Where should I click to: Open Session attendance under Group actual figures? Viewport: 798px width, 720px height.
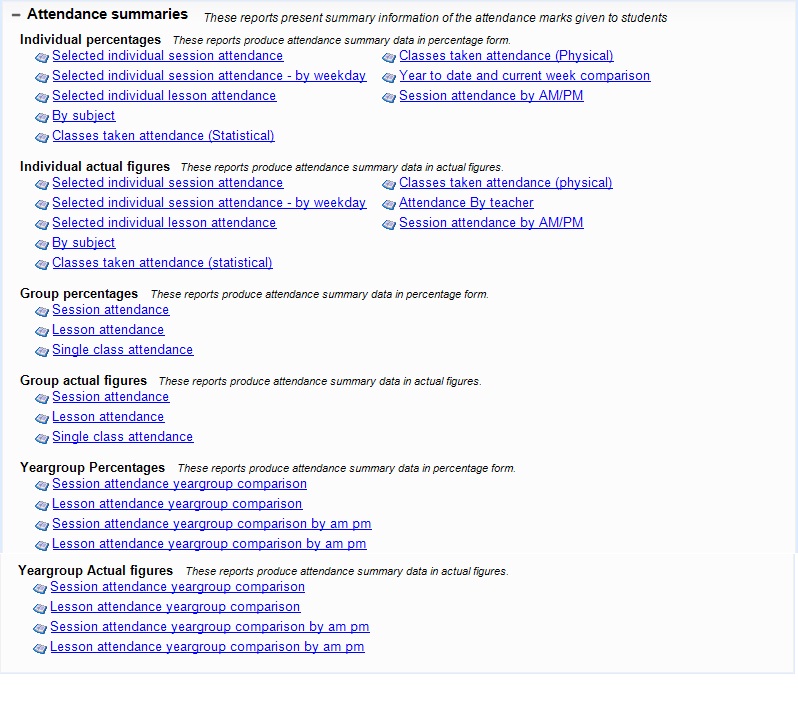click(110, 396)
